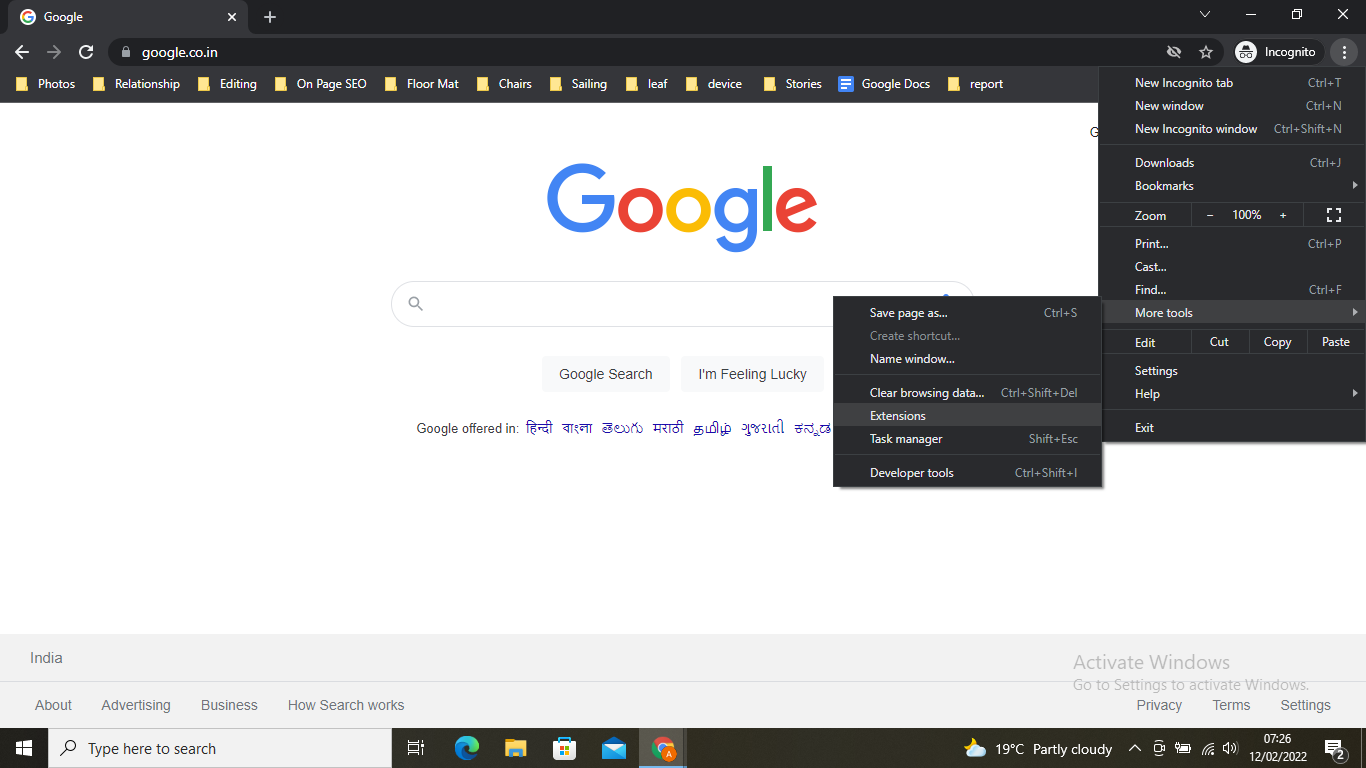This screenshot has width=1366, height=768.
Task: Choose Cast from the menu
Action: click(x=1232, y=267)
